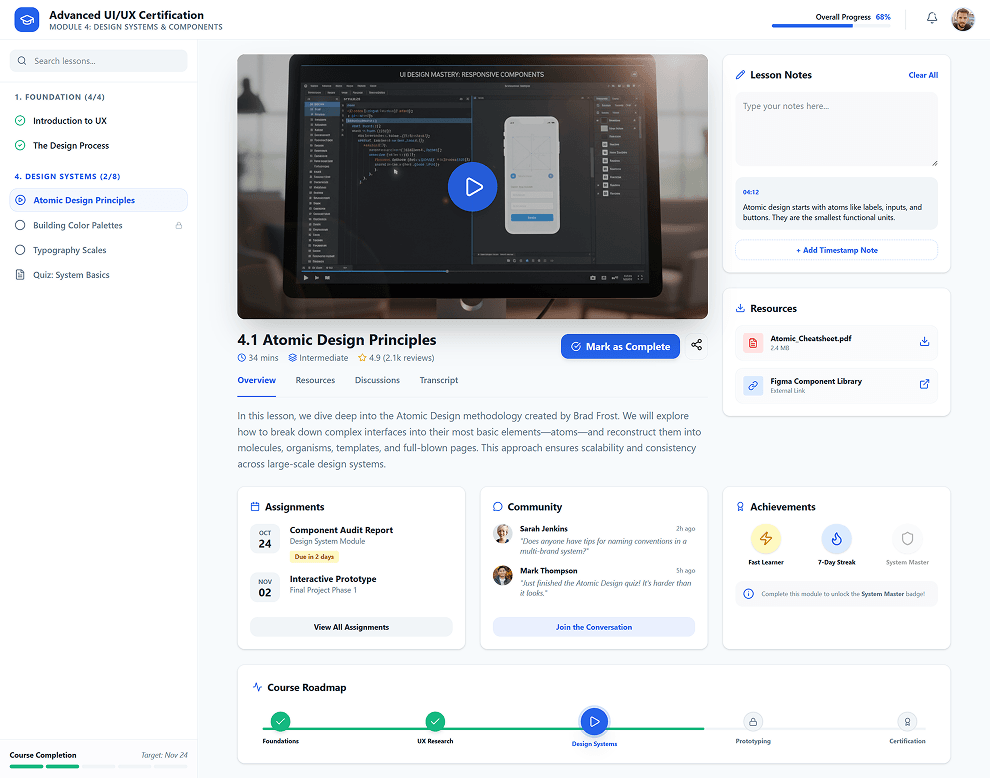This screenshot has width=990, height=778.
Task: Click the graduation cap course logo
Action: tap(27, 20)
